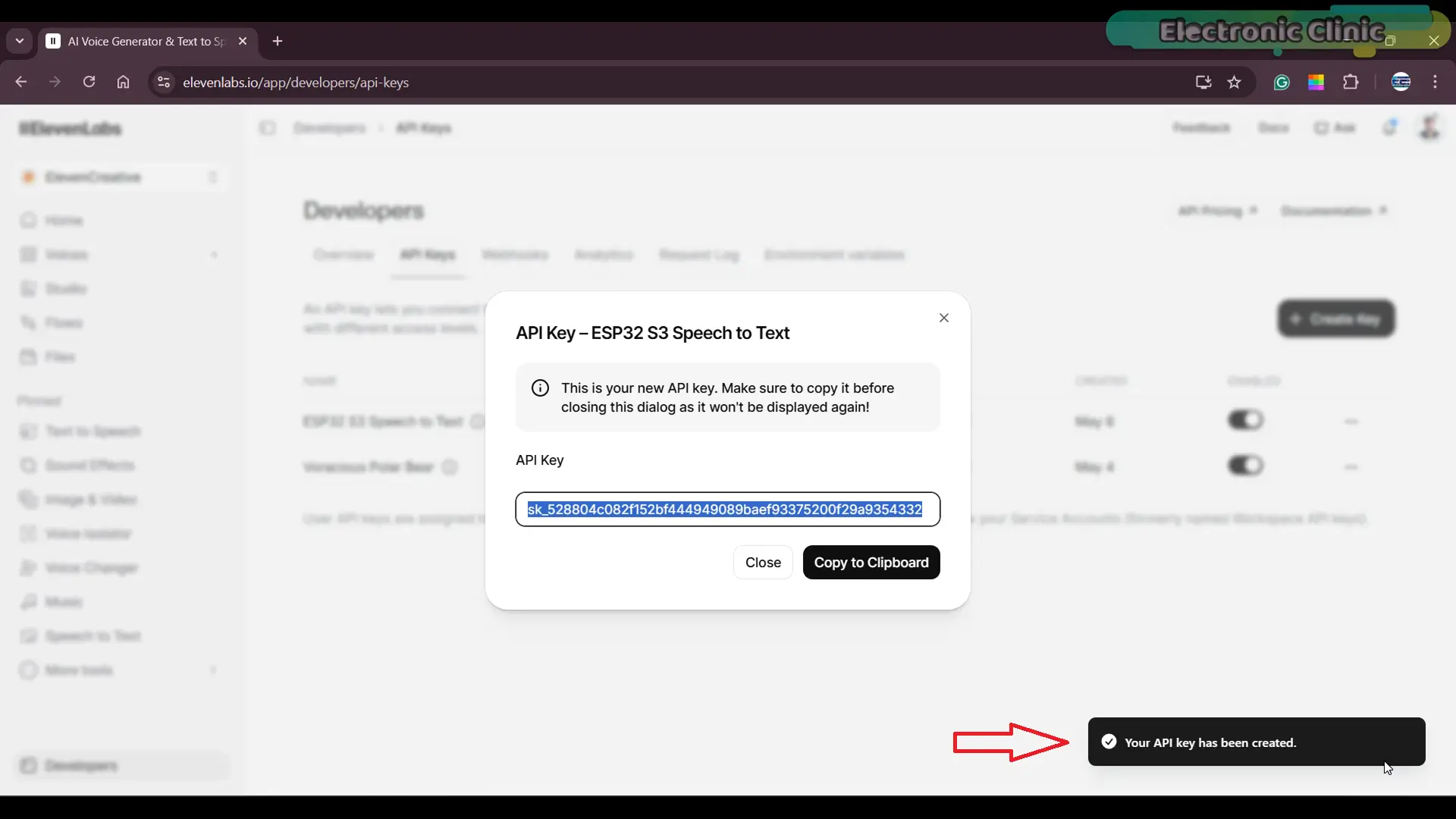1456x819 pixels.
Task: Select the API Keys tab
Action: click(x=428, y=255)
